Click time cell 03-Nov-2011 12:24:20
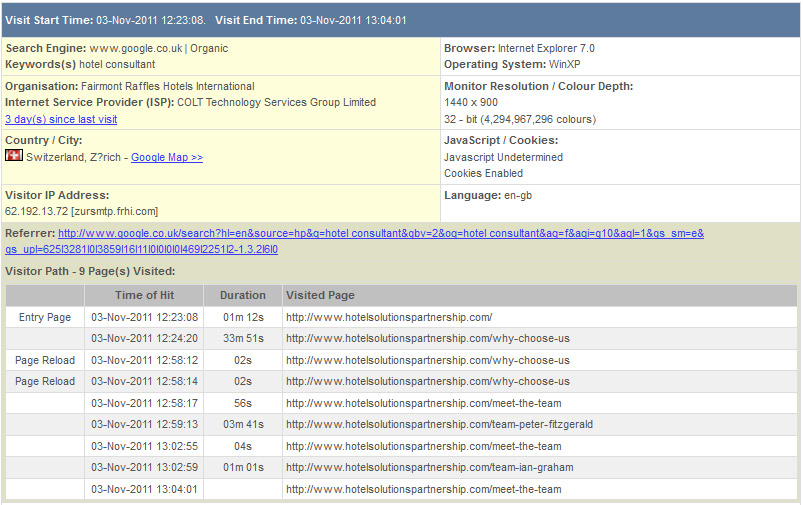Image resolution: width=803 pixels, height=505 pixels. tap(144, 339)
